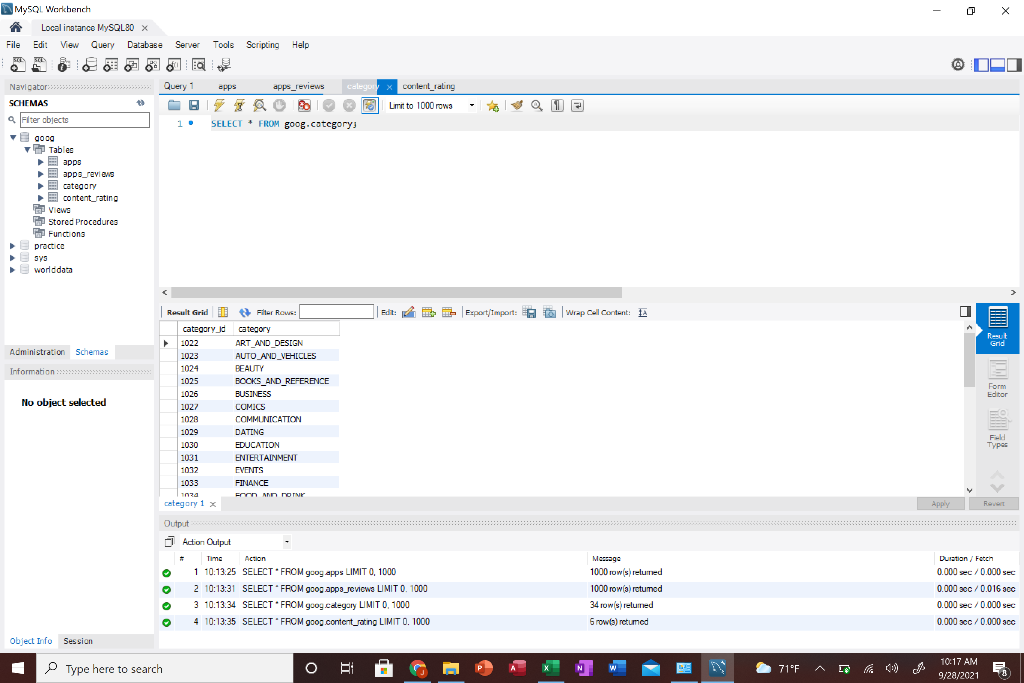Open a new SQL tab icon
This screenshot has width=1024, height=683.
[18, 65]
